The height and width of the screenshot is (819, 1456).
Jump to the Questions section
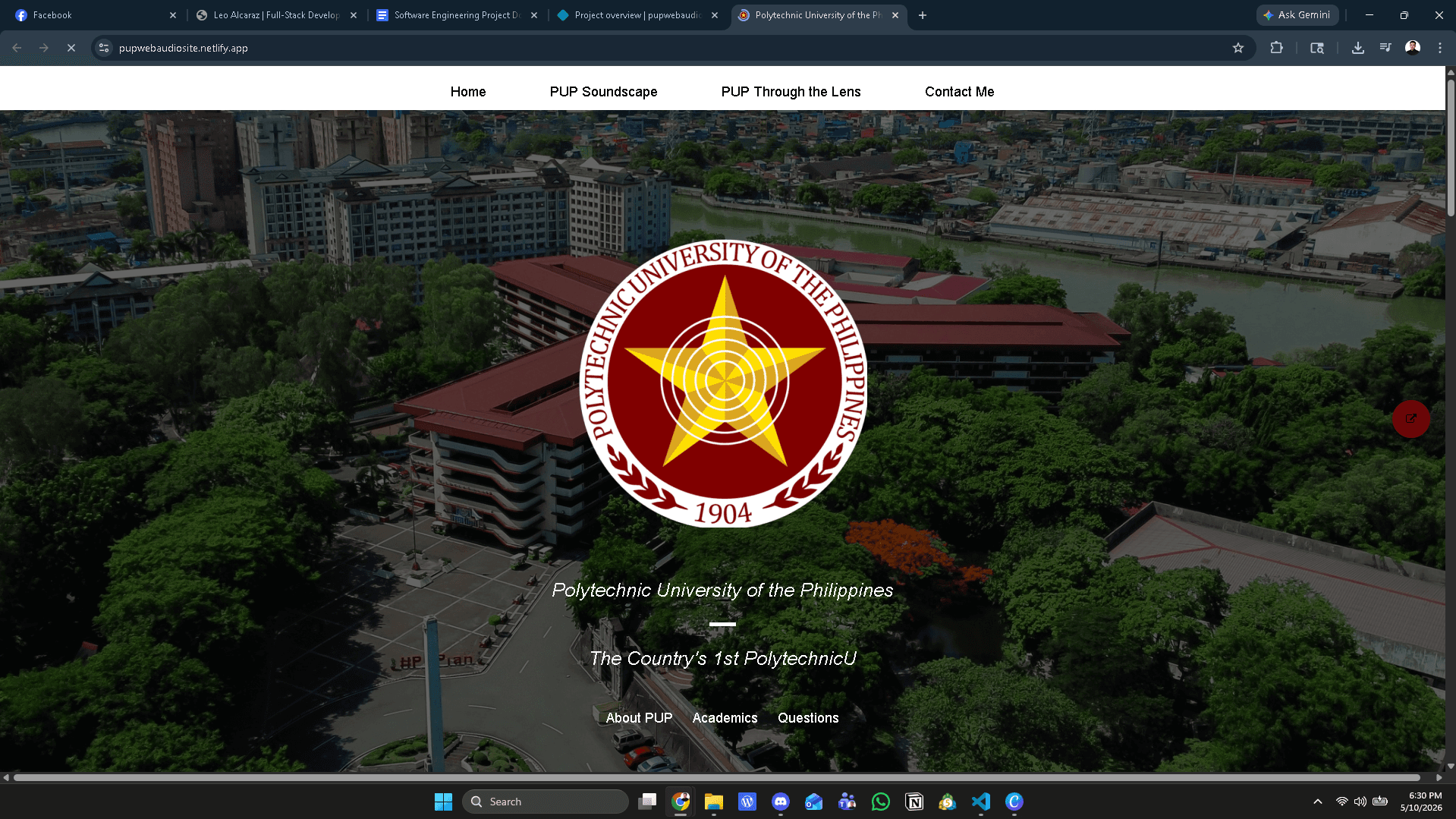808,718
